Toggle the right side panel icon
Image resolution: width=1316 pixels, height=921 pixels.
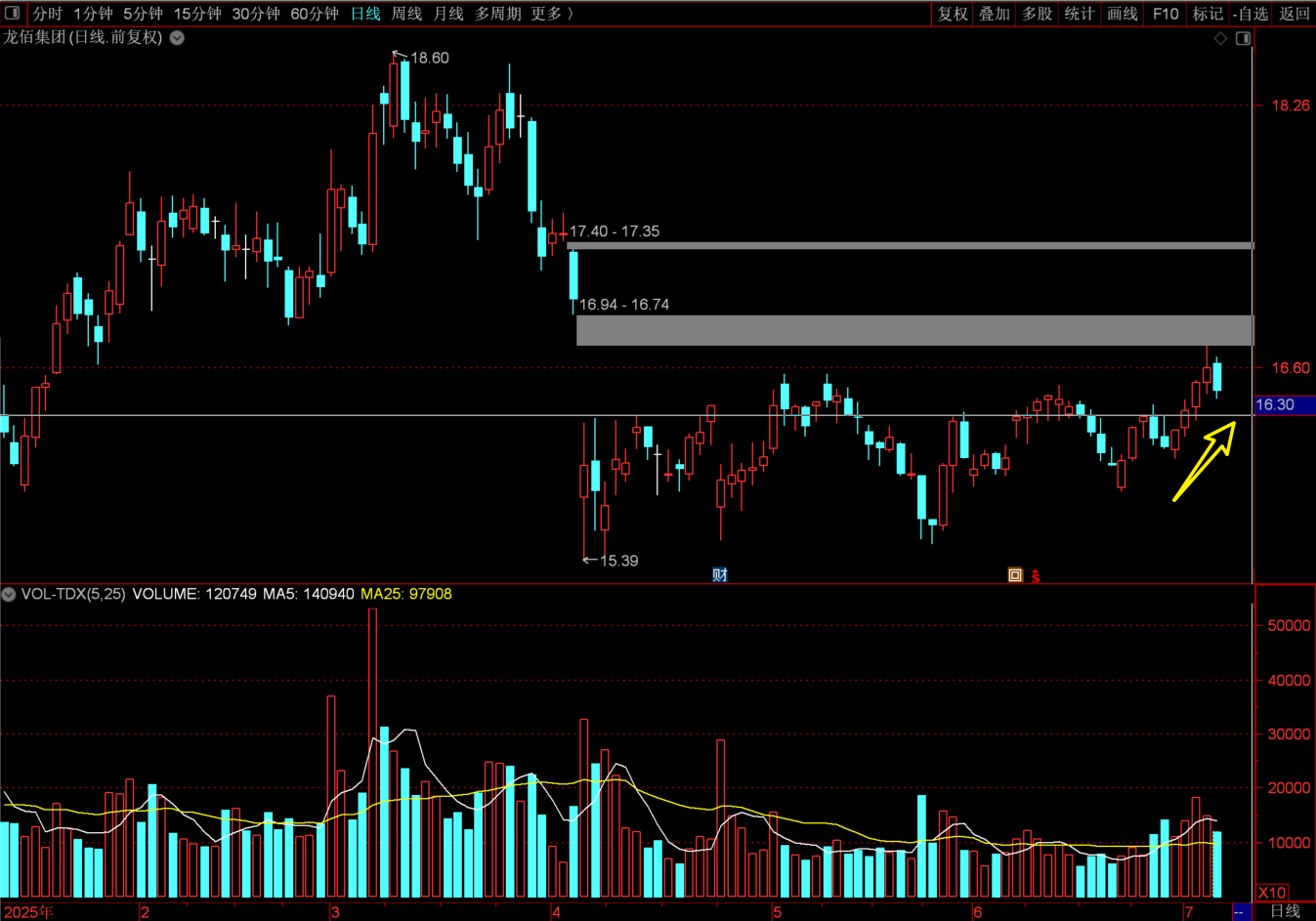(x=1243, y=38)
